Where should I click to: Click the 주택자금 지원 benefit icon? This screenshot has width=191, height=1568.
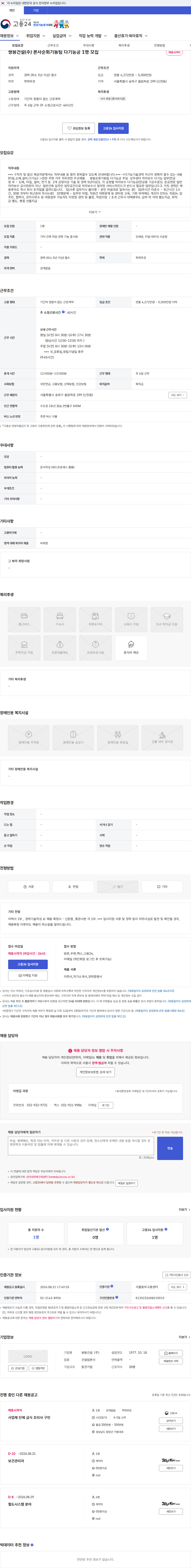point(24,648)
